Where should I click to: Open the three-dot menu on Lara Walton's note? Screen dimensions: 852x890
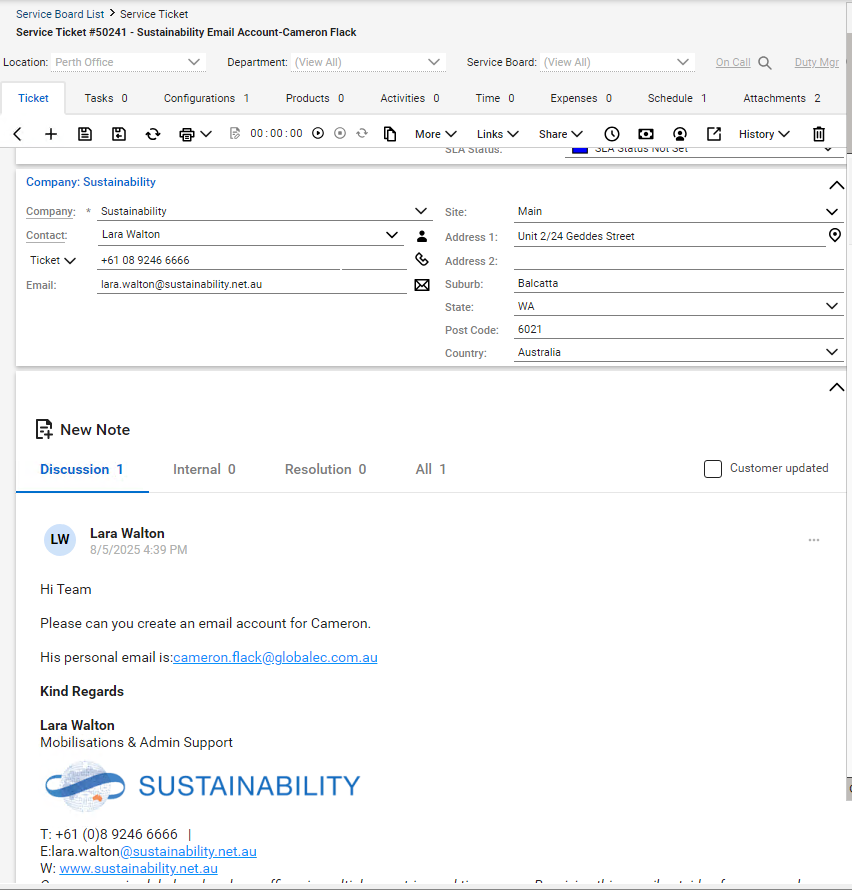point(814,540)
